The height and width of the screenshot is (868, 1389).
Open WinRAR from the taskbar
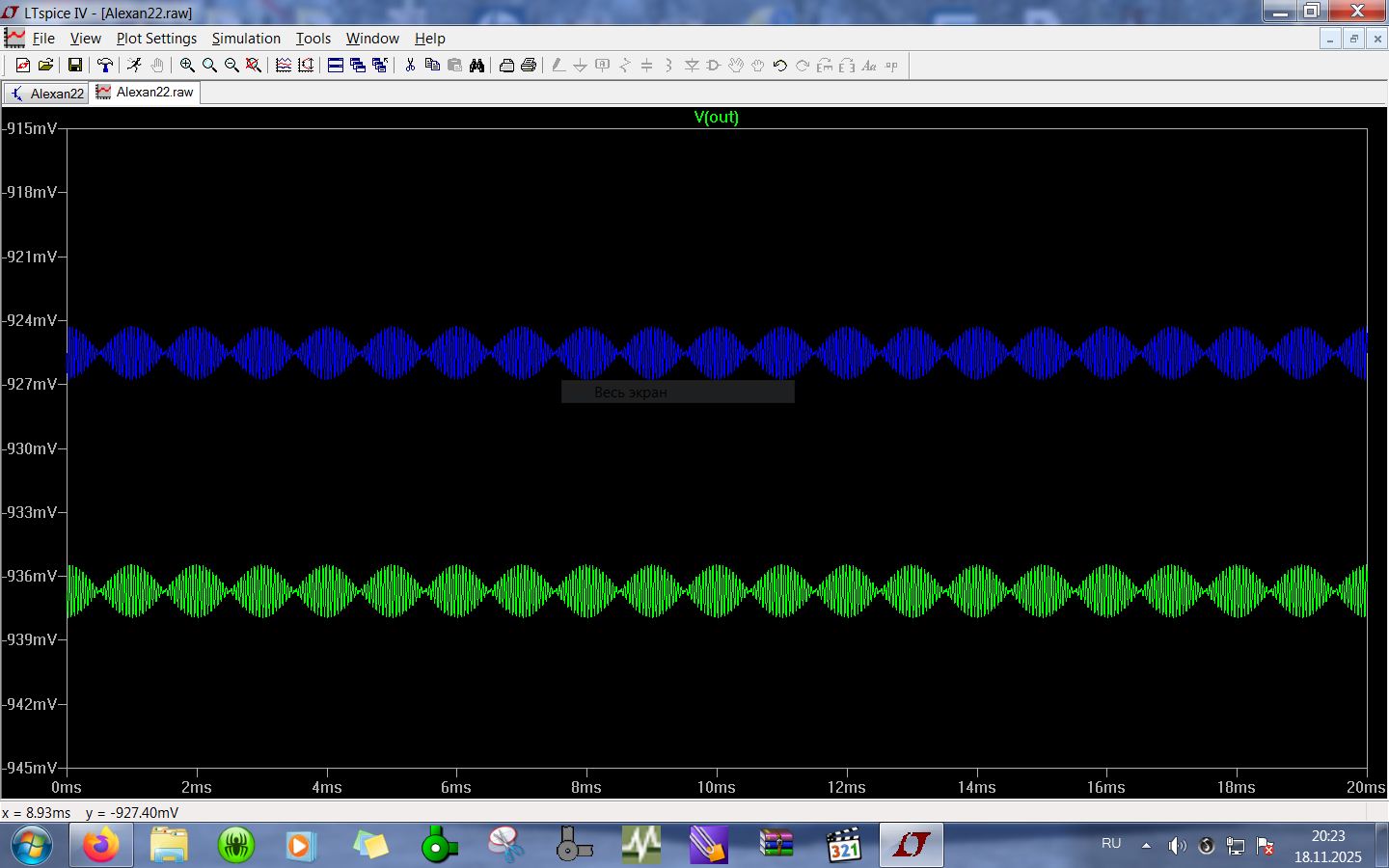pos(776,846)
